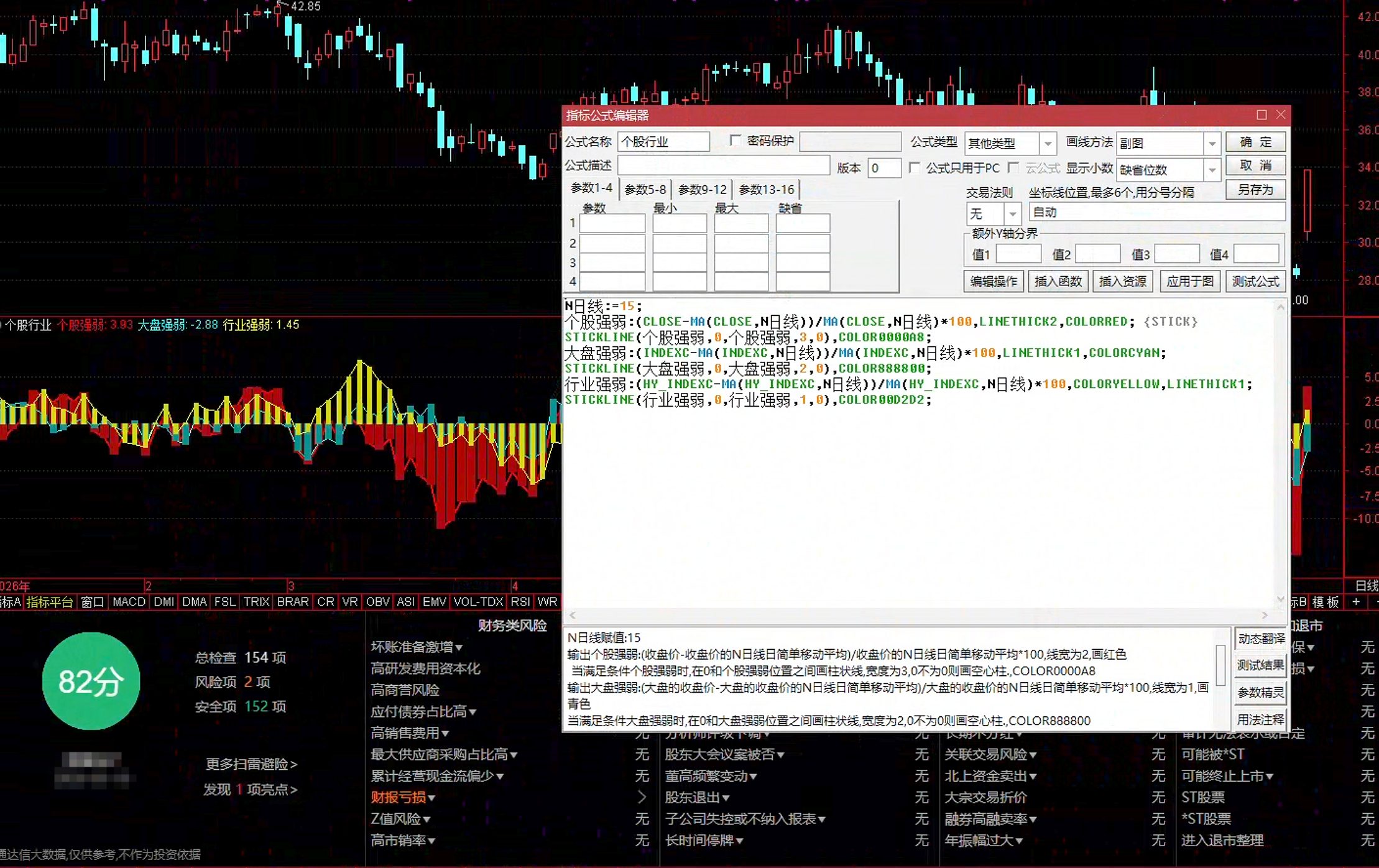Expand the 坏账准备激增 item

[417, 647]
